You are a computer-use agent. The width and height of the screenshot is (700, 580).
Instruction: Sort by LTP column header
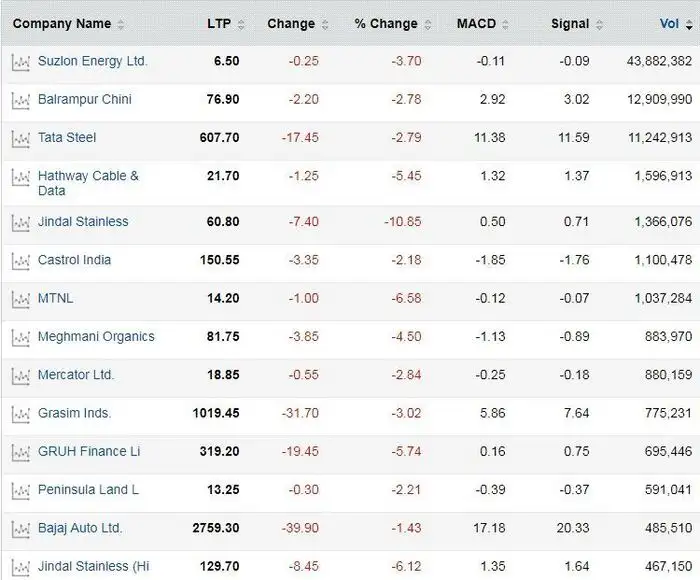click(219, 24)
